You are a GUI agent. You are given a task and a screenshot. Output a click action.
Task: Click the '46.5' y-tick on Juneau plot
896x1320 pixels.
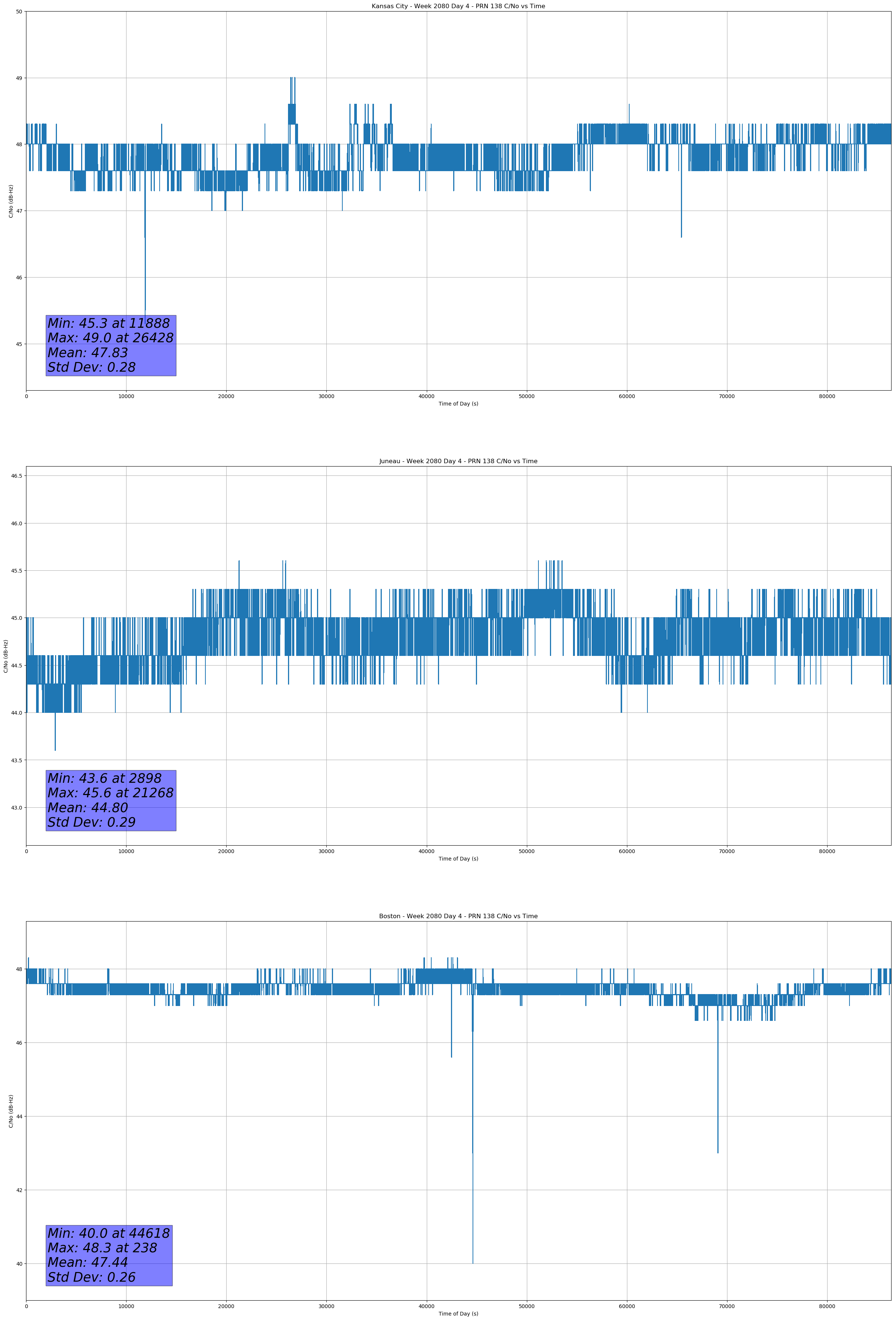click(16, 476)
